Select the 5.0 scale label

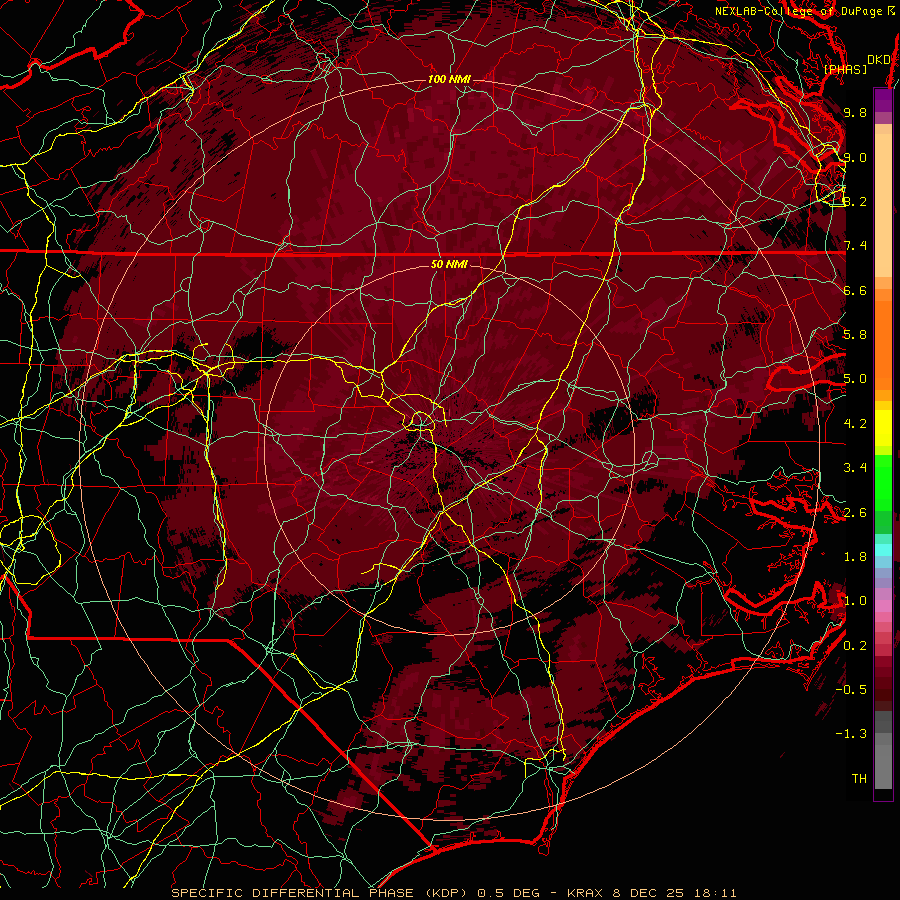pos(855,379)
